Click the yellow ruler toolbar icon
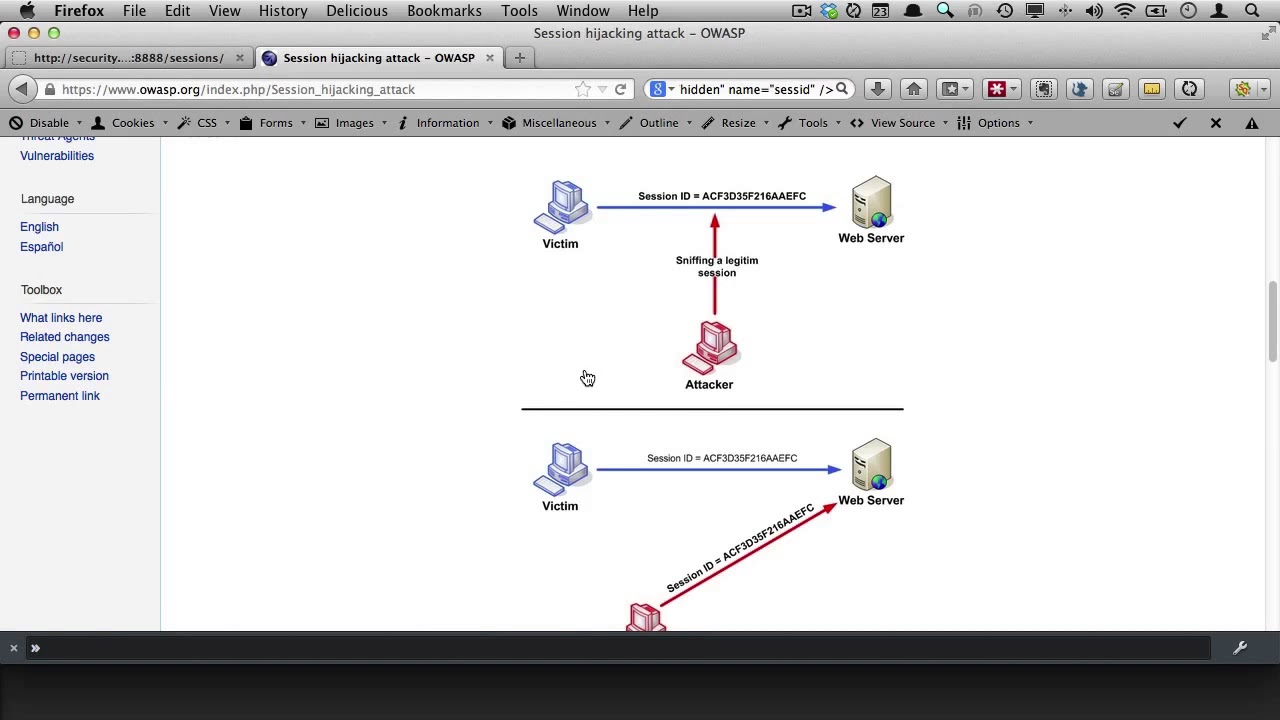The height and width of the screenshot is (720, 1280). point(1152,89)
